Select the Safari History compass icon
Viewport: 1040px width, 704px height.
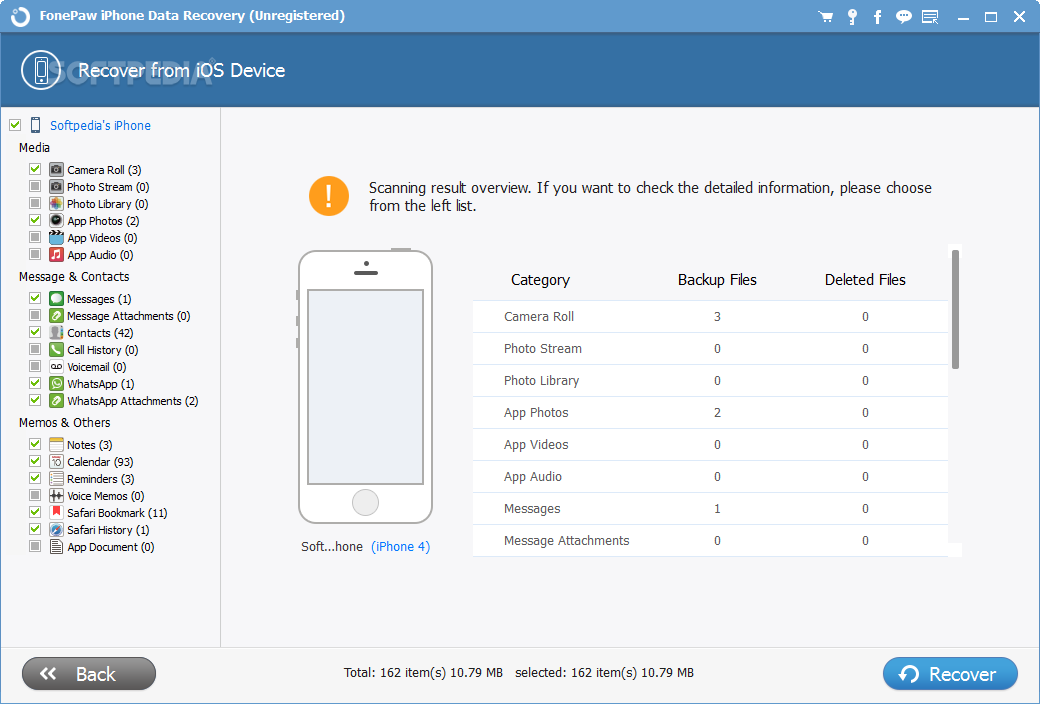[x=56, y=529]
